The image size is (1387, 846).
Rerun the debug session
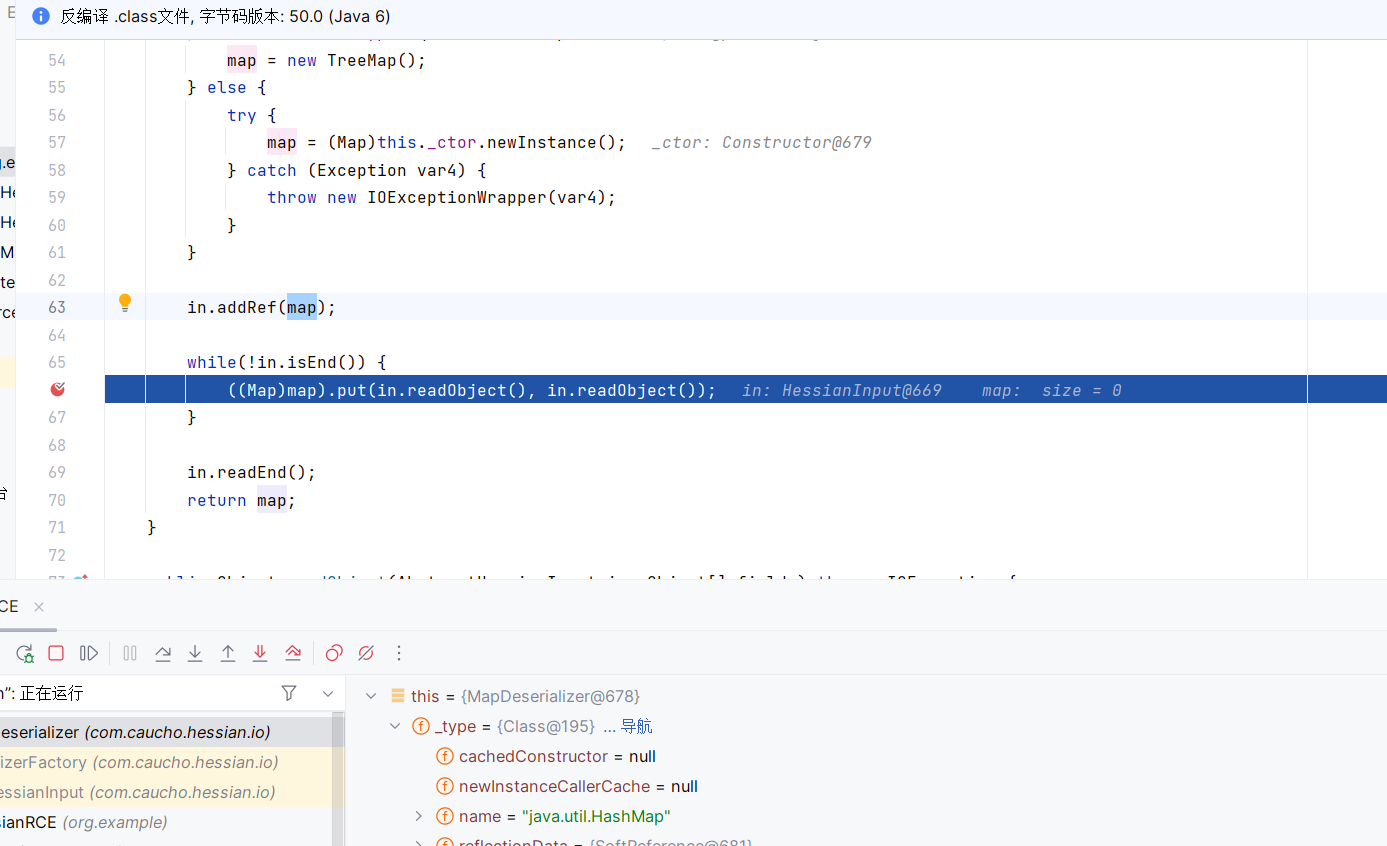[24, 653]
